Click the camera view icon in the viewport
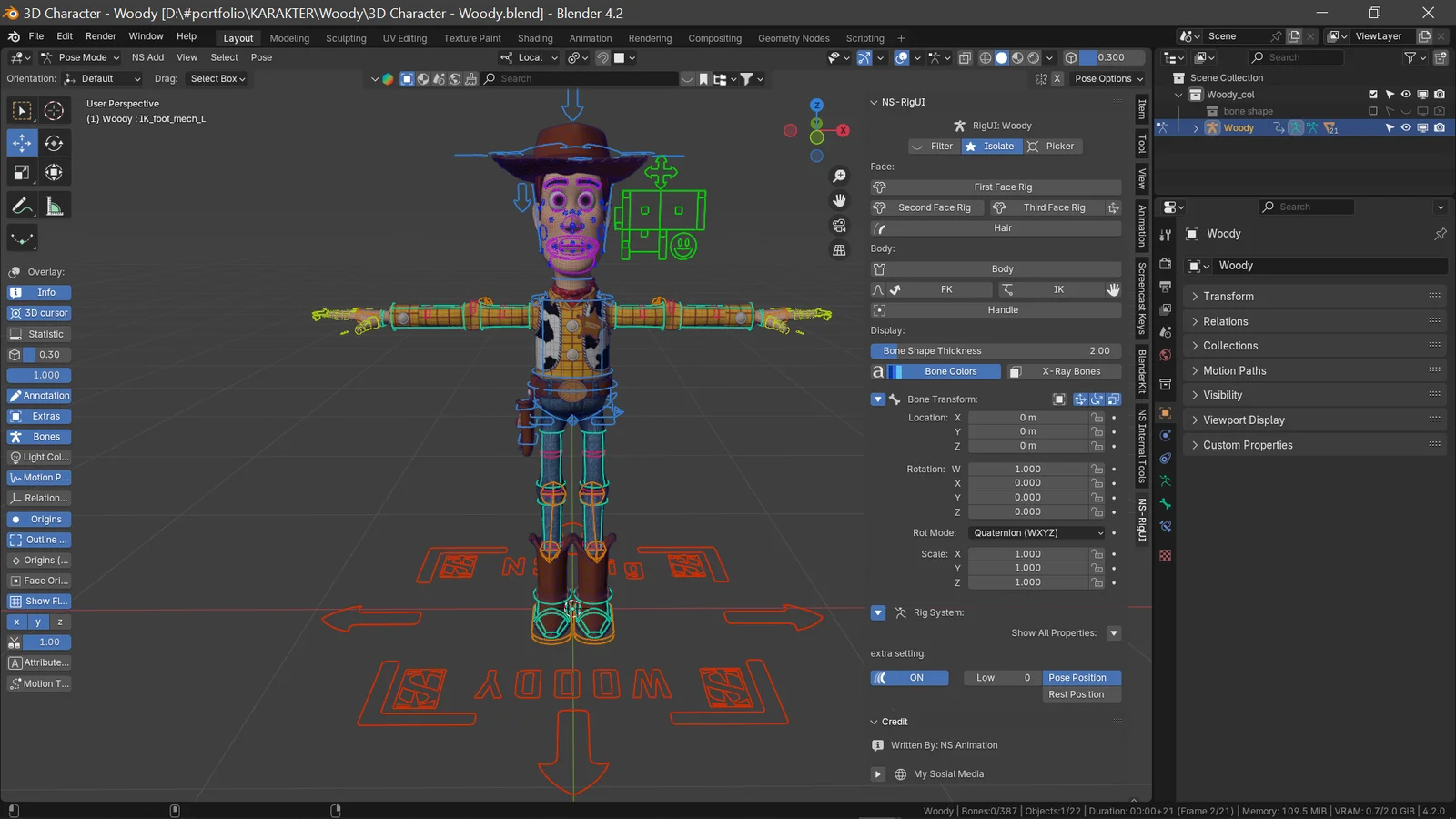 pos(838,227)
